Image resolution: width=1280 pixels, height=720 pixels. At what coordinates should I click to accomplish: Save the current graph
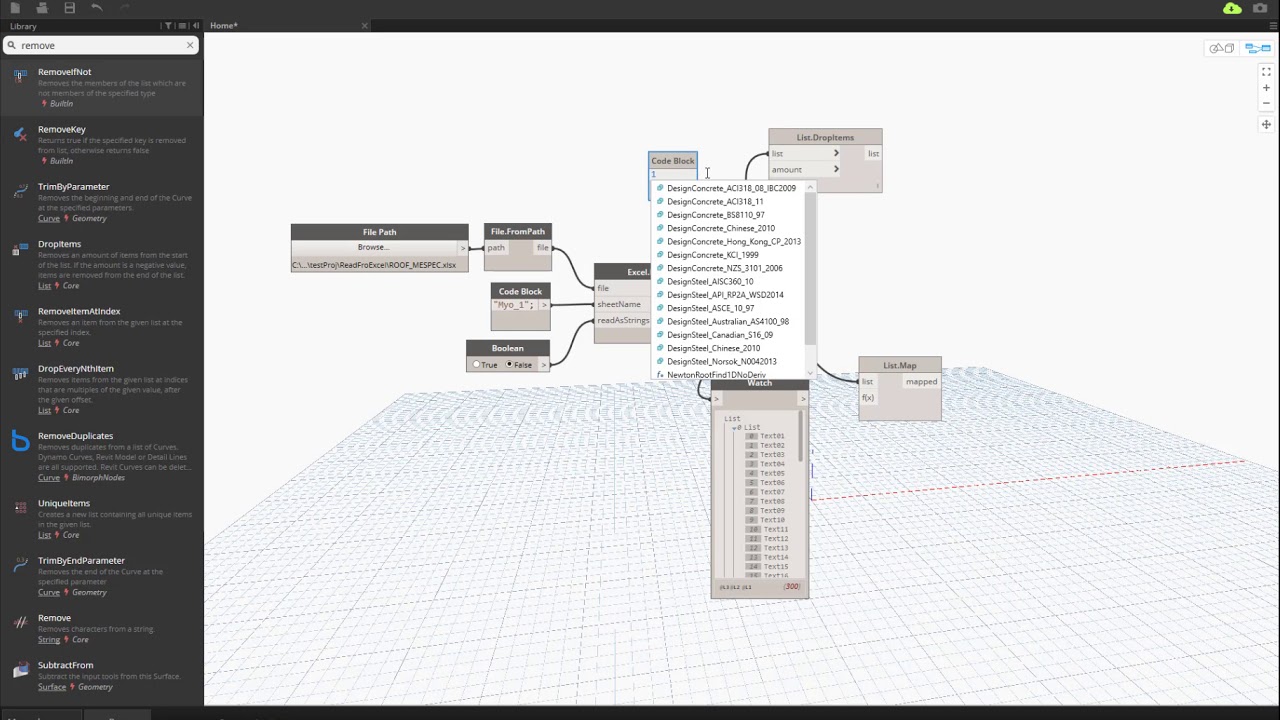point(69,8)
